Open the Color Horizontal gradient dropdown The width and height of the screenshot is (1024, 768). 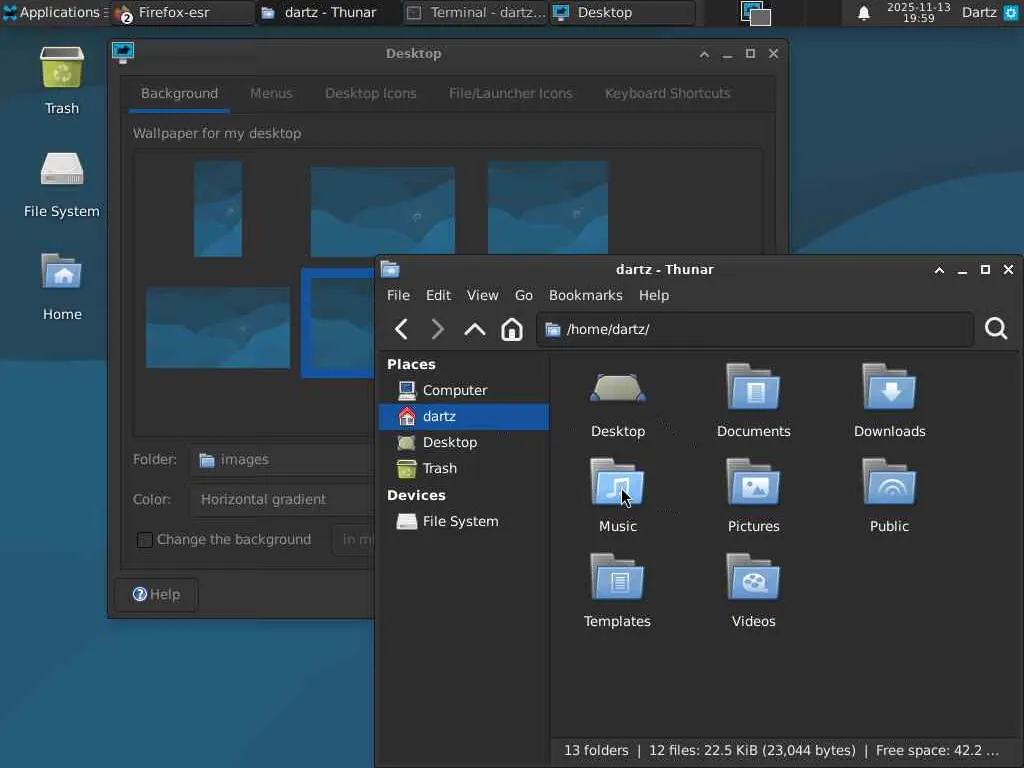pyautogui.click(x=280, y=499)
